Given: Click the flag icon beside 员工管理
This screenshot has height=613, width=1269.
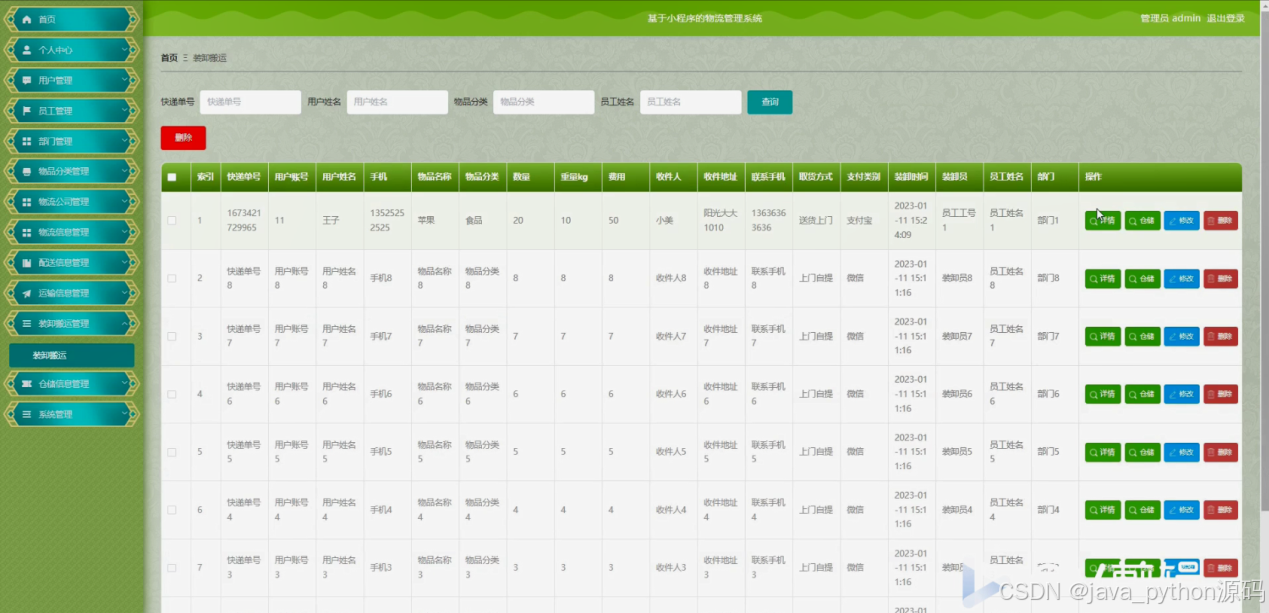Looking at the screenshot, I should 26,110.
